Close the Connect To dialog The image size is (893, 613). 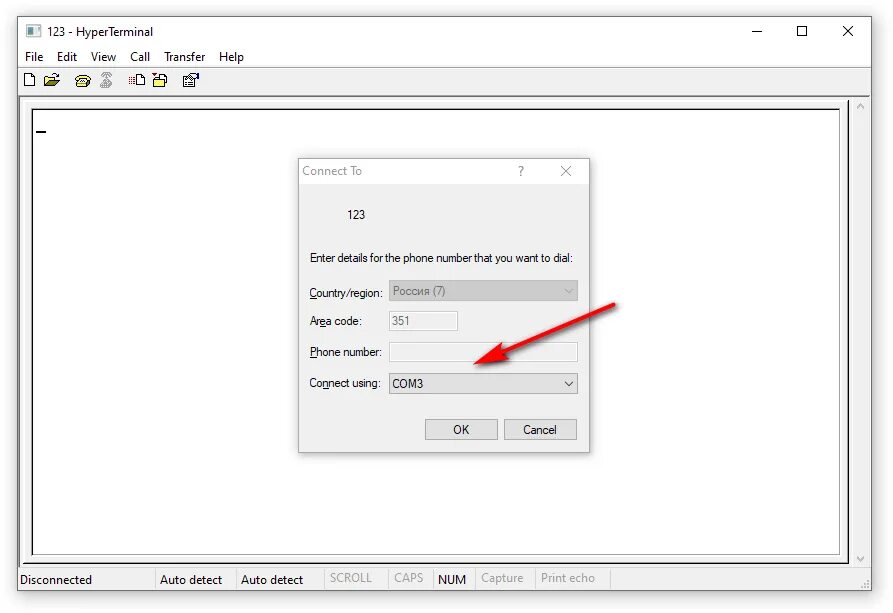(566, 171)
